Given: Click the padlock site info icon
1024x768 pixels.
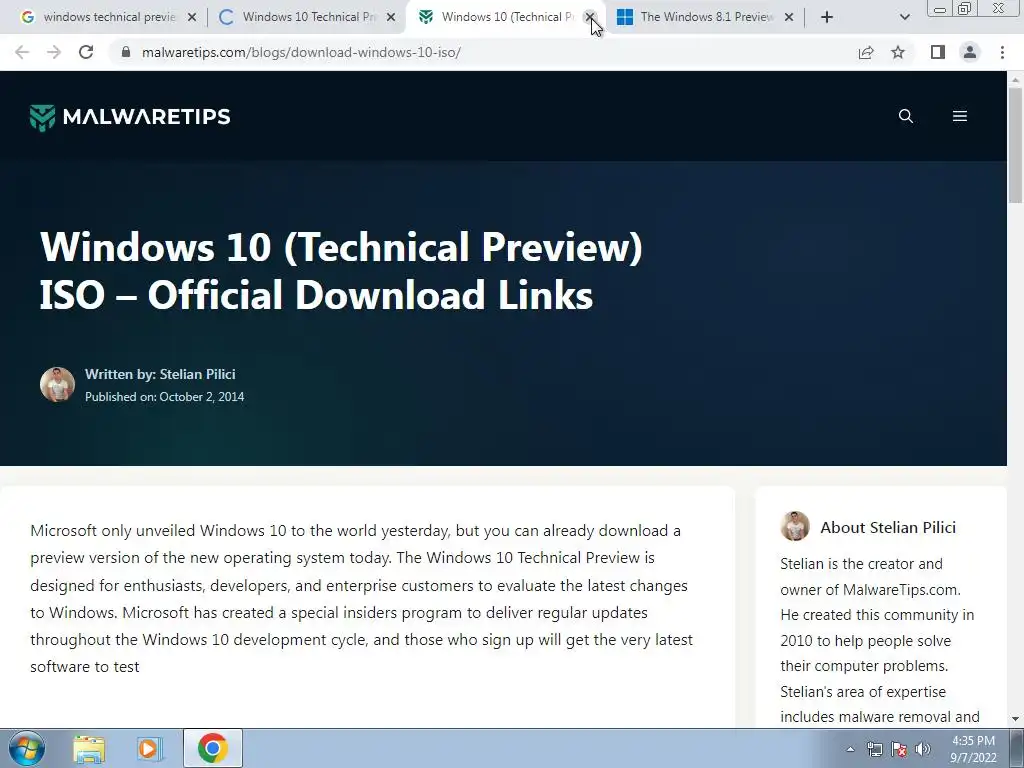Looking at the screenshot, I should 126,52.
